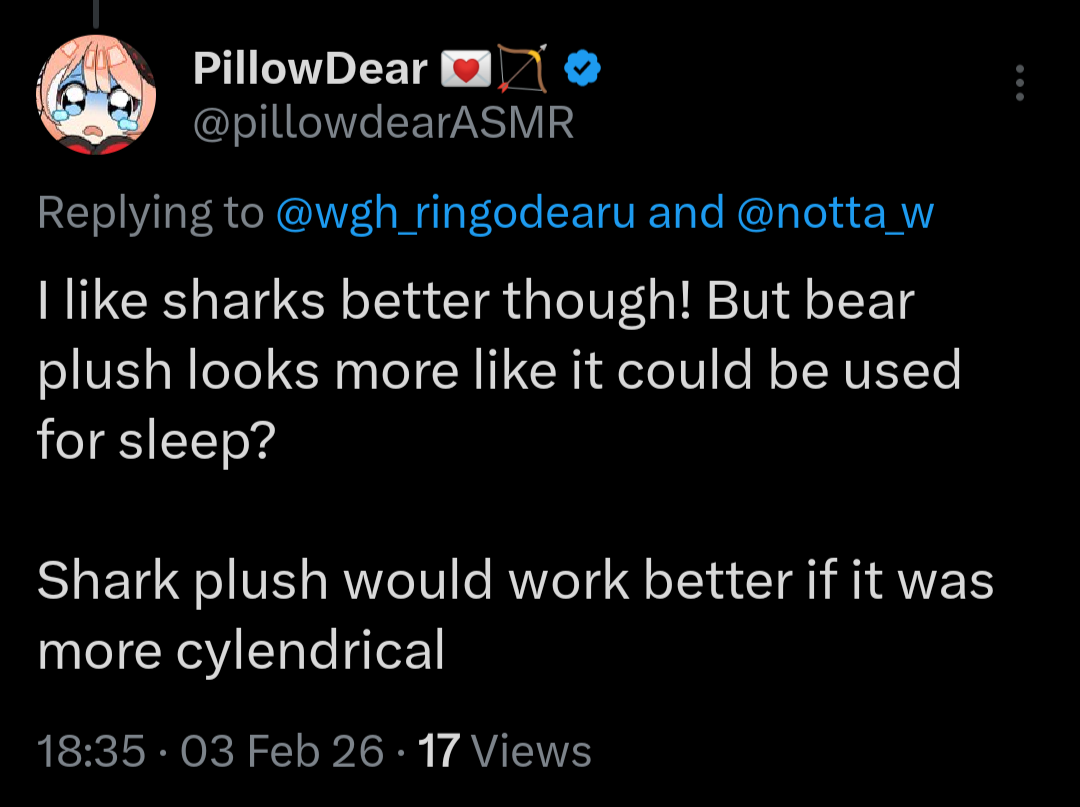Click the 18:35 timestamp
This screenshot has height=807, width=1080.
[91, 751]
